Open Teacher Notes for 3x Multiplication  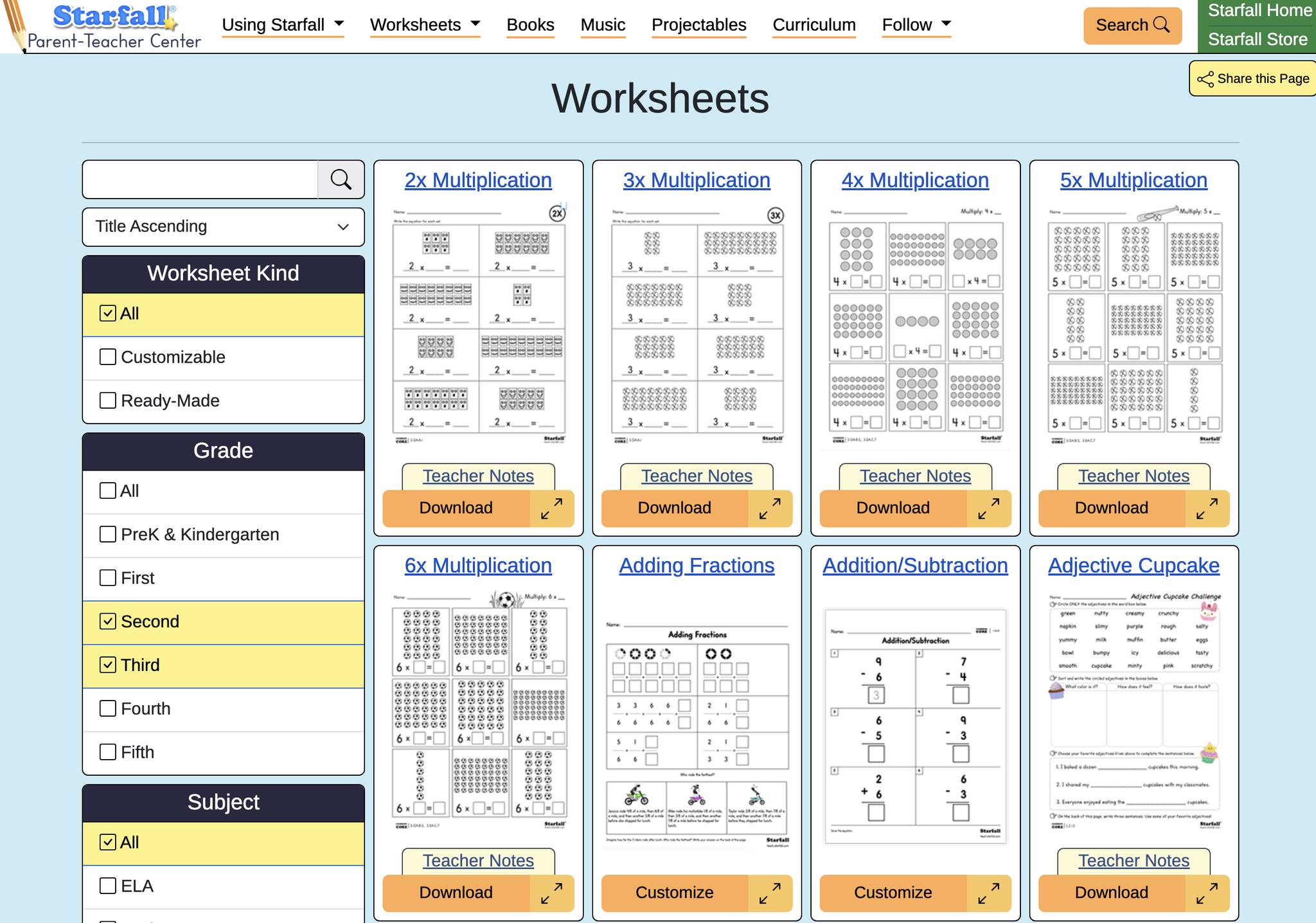pos(697,476)
